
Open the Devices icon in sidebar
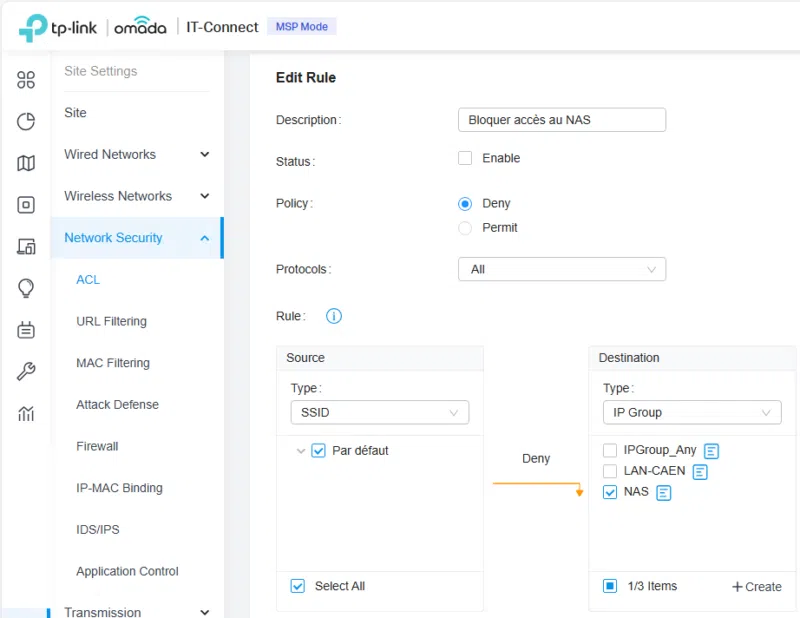click(26, 205)
